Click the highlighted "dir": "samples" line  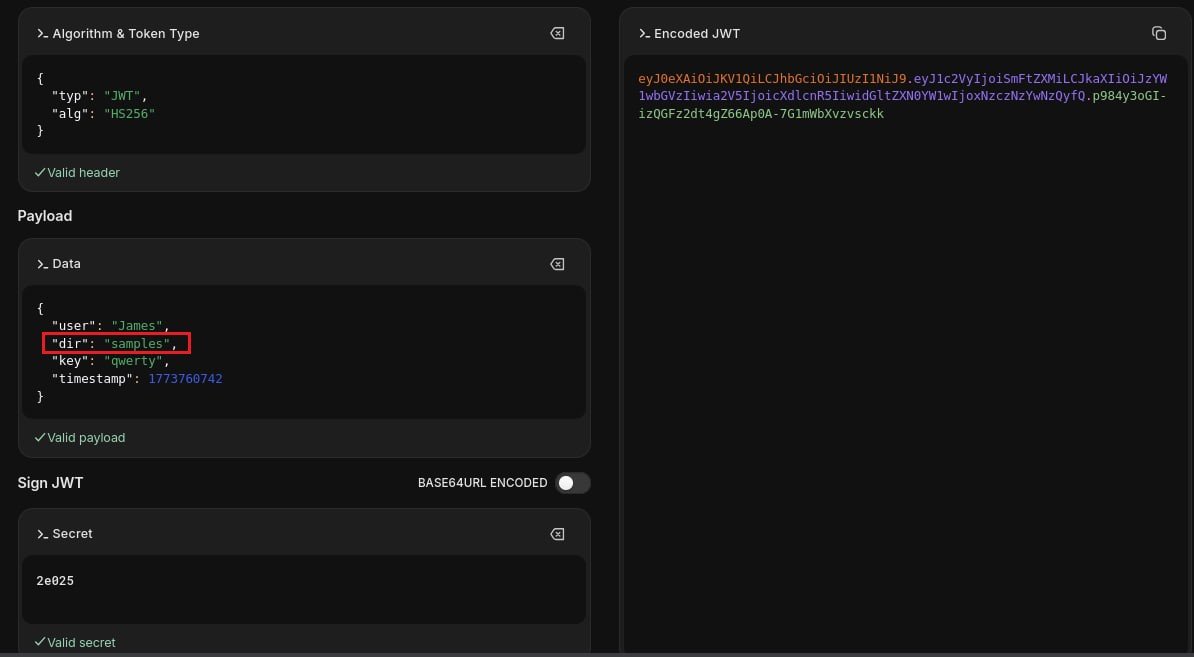click(x=117, y=344)
